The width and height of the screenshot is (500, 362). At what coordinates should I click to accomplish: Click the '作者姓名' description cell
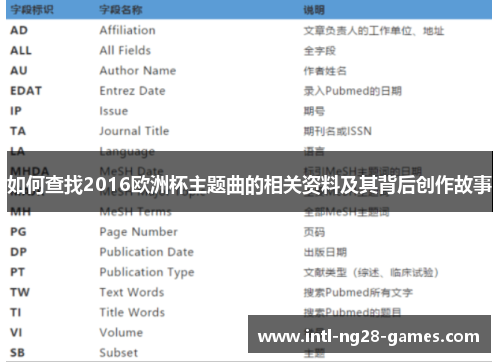click(325, 71)
